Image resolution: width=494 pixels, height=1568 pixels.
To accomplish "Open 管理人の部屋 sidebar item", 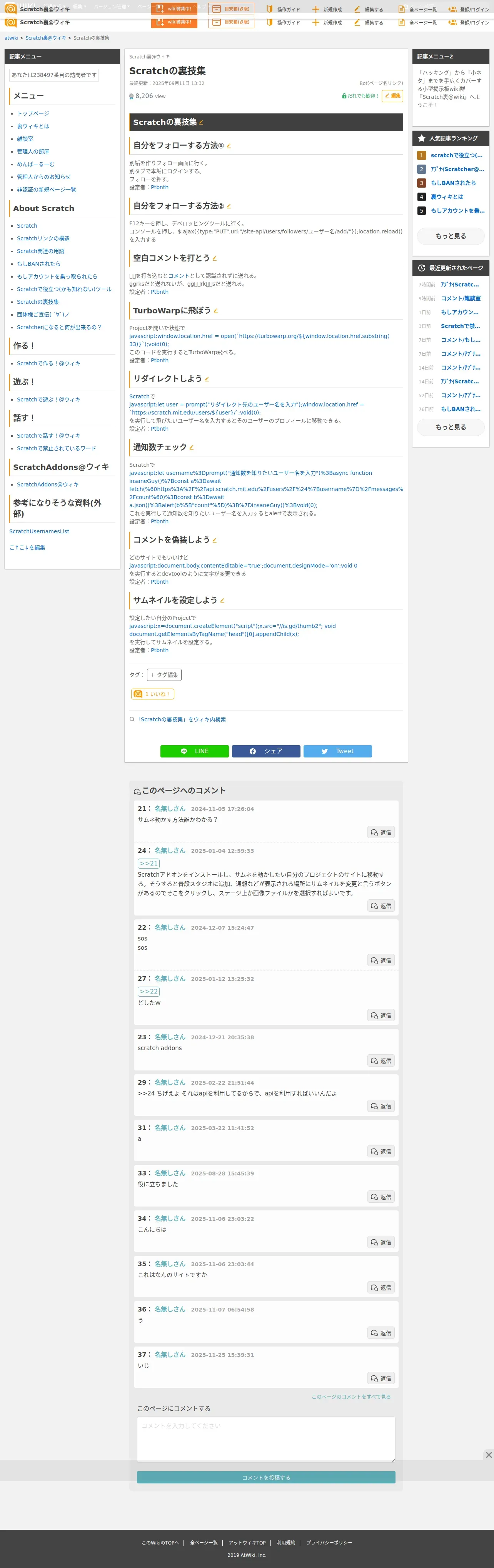I will 33,151.
